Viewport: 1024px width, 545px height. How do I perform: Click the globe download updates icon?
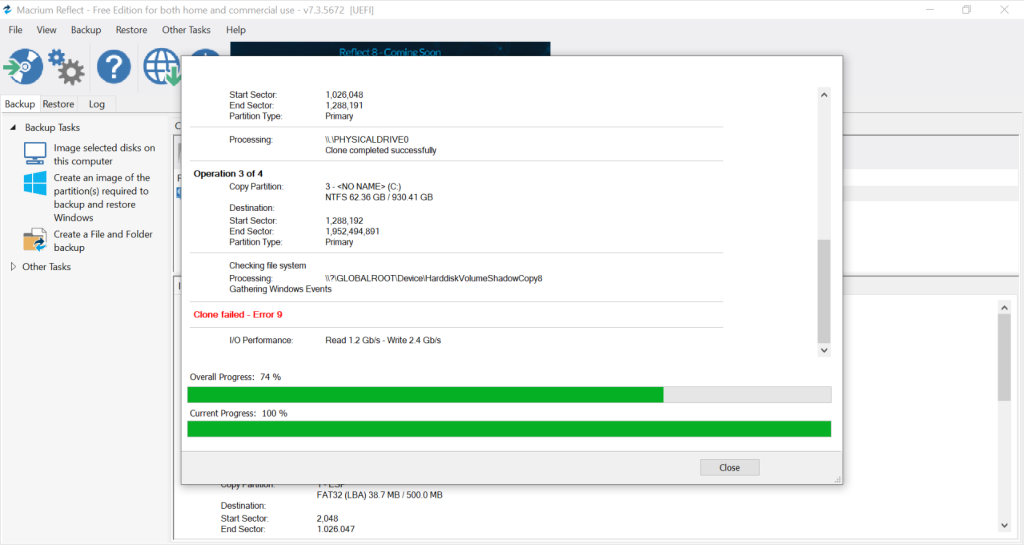160,67
